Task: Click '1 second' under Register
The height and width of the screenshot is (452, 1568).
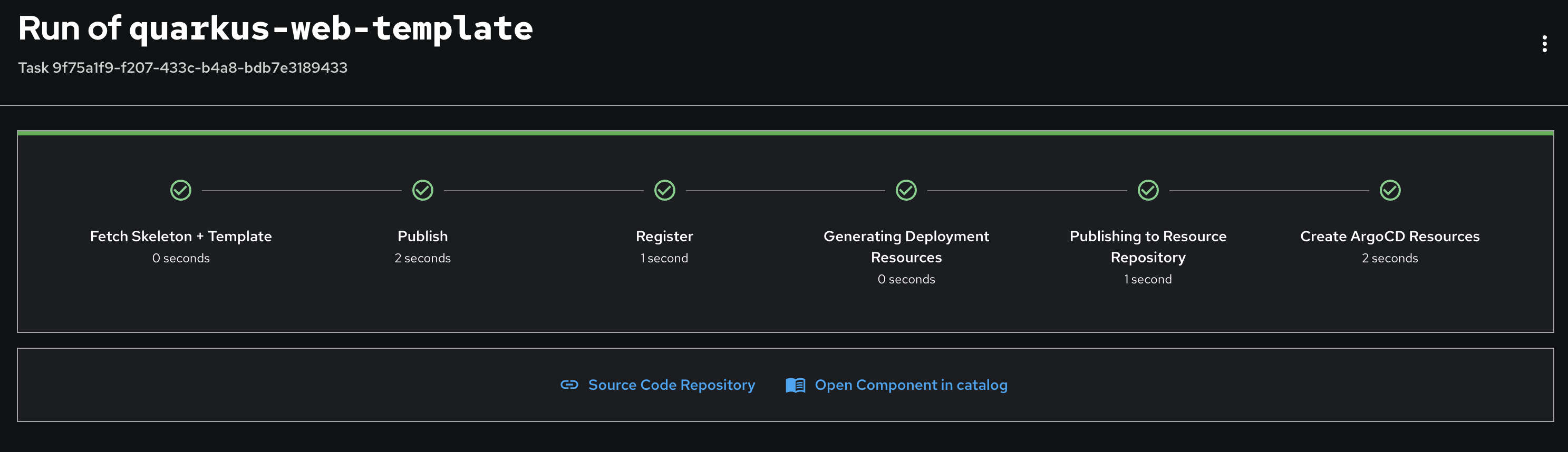Action: (x=664, y=258)
